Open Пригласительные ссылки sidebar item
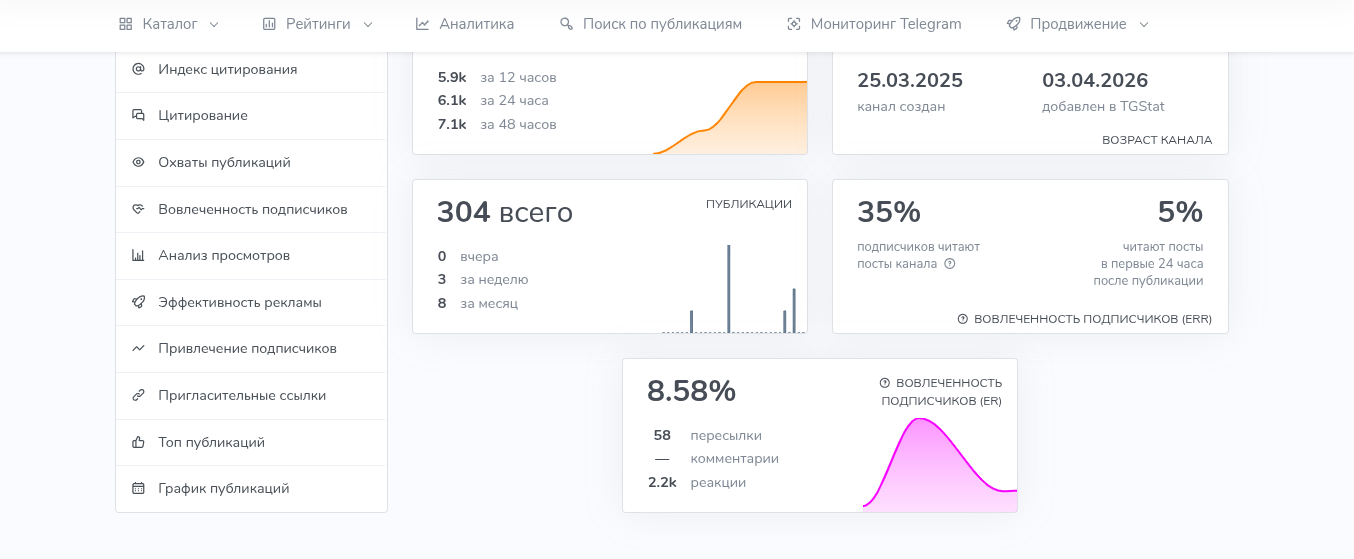 pyautogui.click(x=251, y=395)
